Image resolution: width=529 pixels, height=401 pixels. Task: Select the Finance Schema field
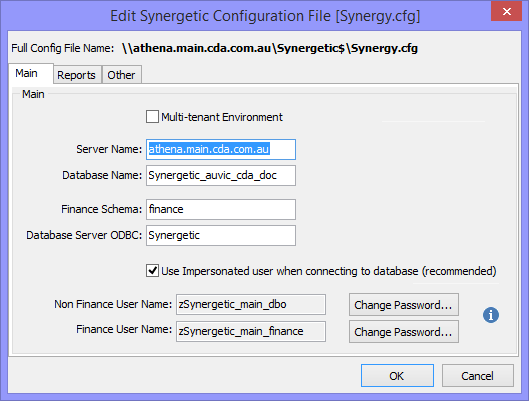[221, 209]
